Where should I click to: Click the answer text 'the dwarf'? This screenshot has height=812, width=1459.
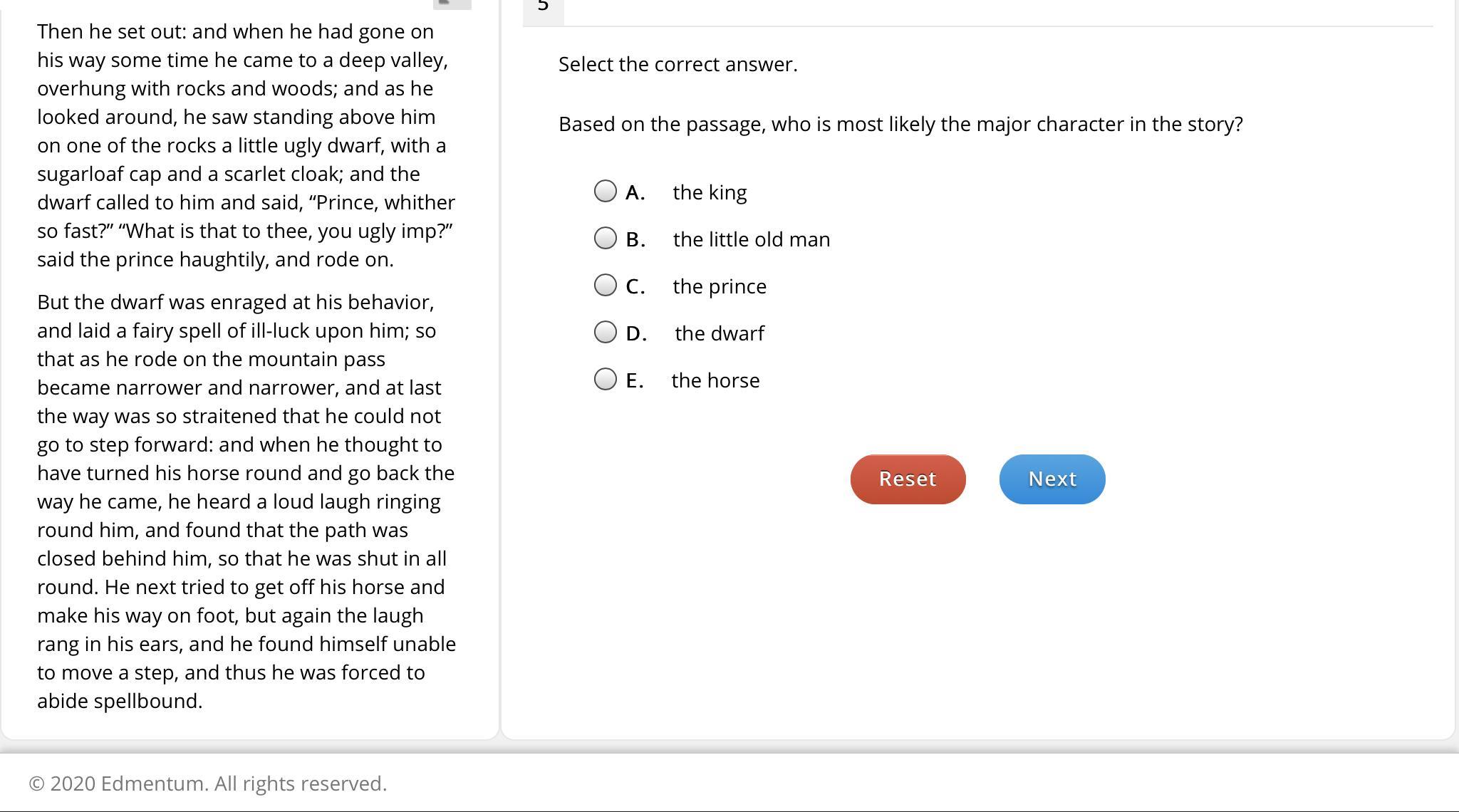click(x=720, y=333)
